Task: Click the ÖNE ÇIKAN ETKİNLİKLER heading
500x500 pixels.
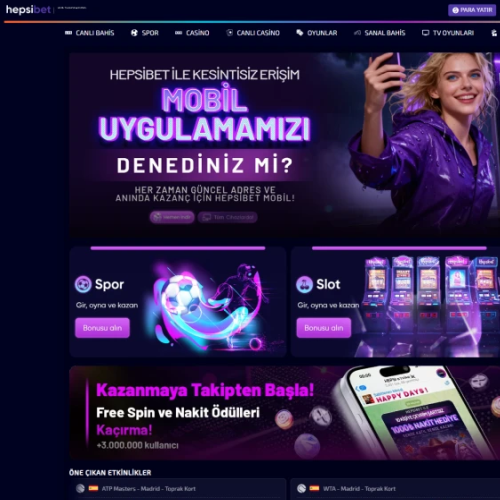Action: coord(110,473)
